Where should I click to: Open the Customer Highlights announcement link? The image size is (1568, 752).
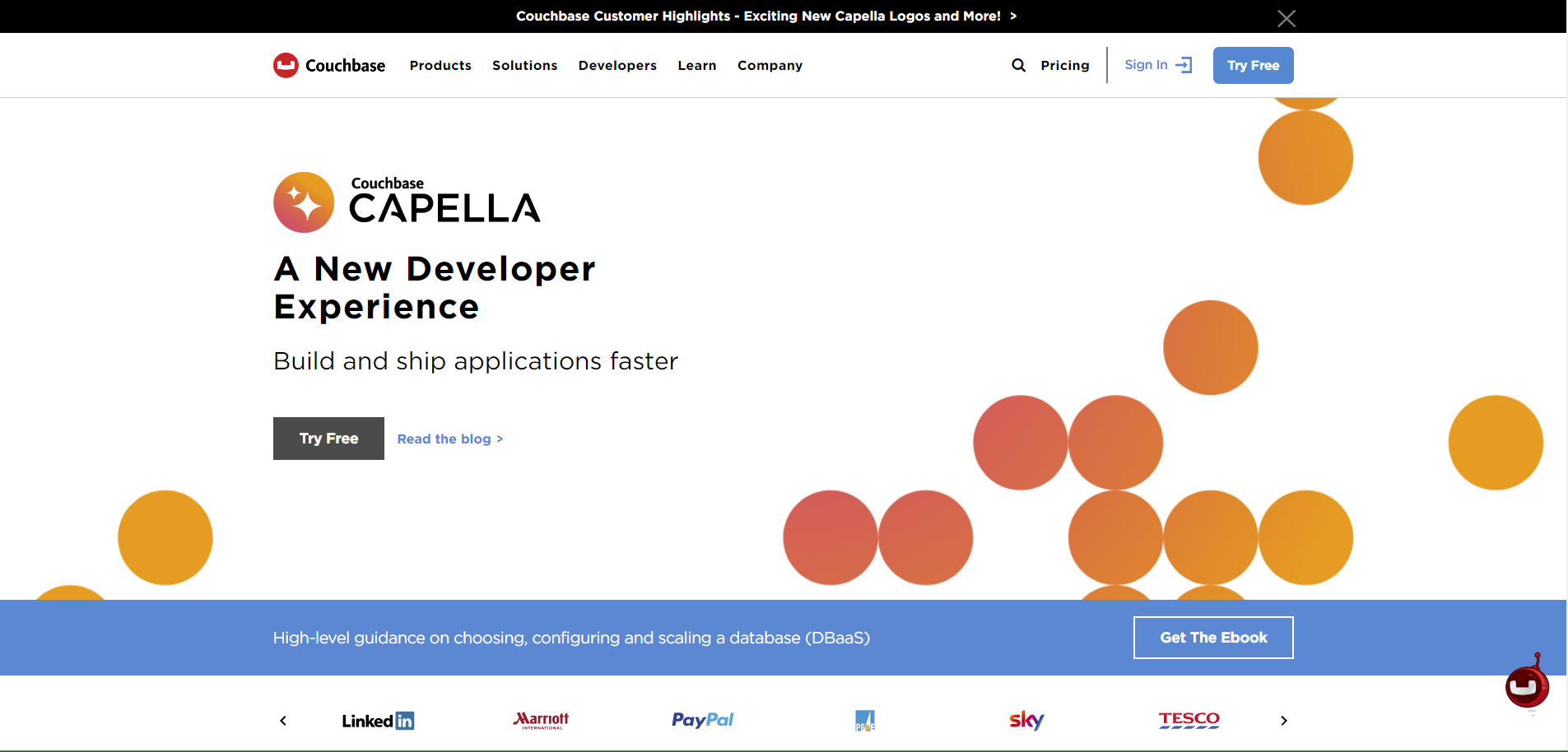tap(765, 16)
